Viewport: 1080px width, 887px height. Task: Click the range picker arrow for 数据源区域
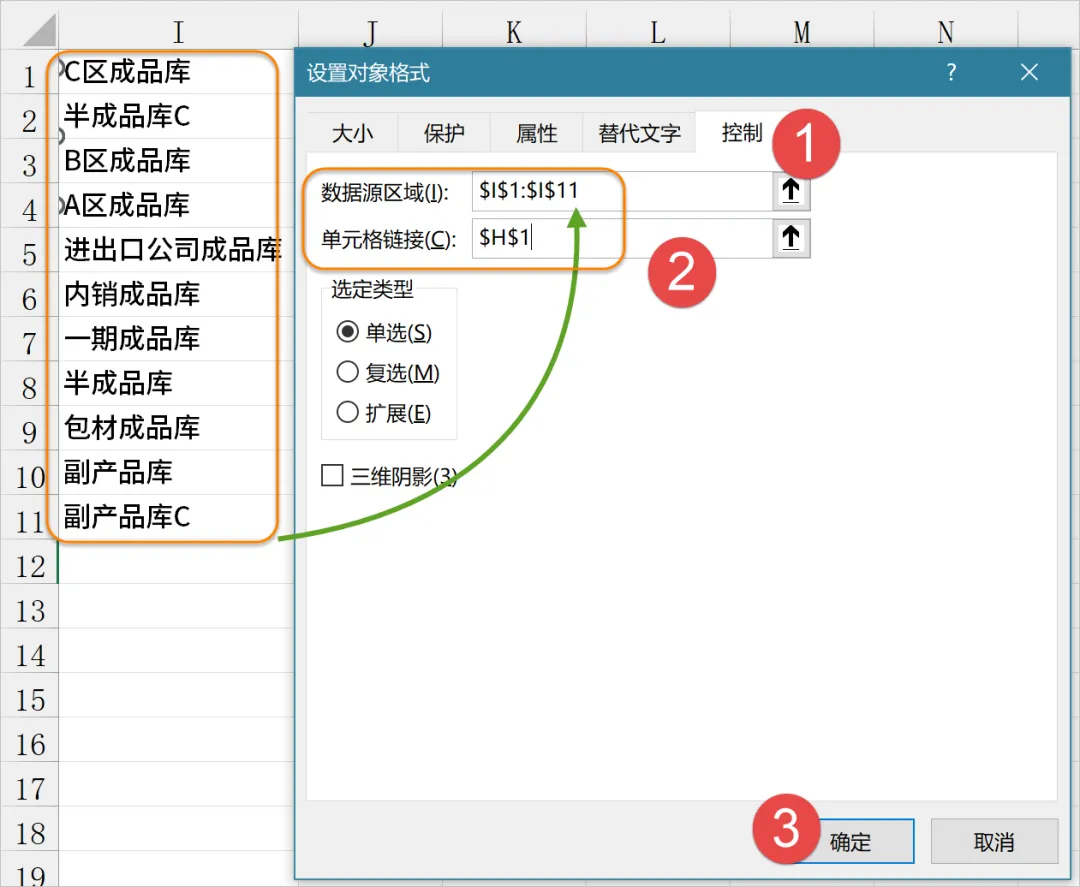coord(791,191)
